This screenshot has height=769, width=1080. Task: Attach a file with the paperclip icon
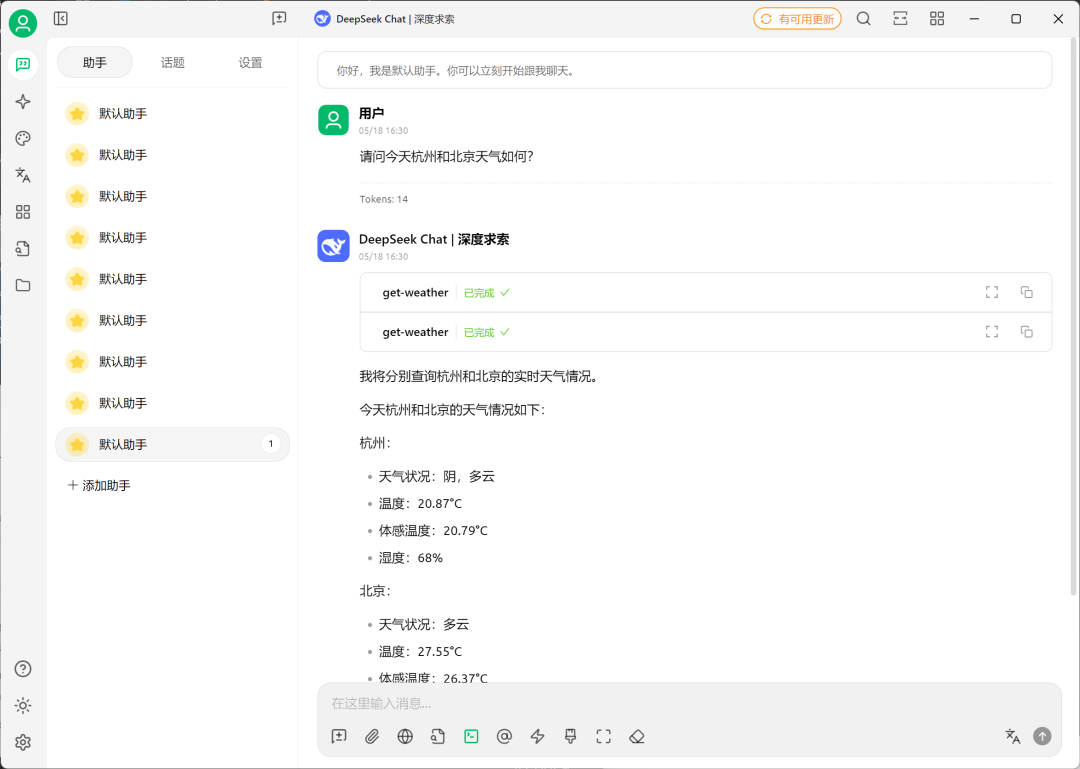point(372,737)
